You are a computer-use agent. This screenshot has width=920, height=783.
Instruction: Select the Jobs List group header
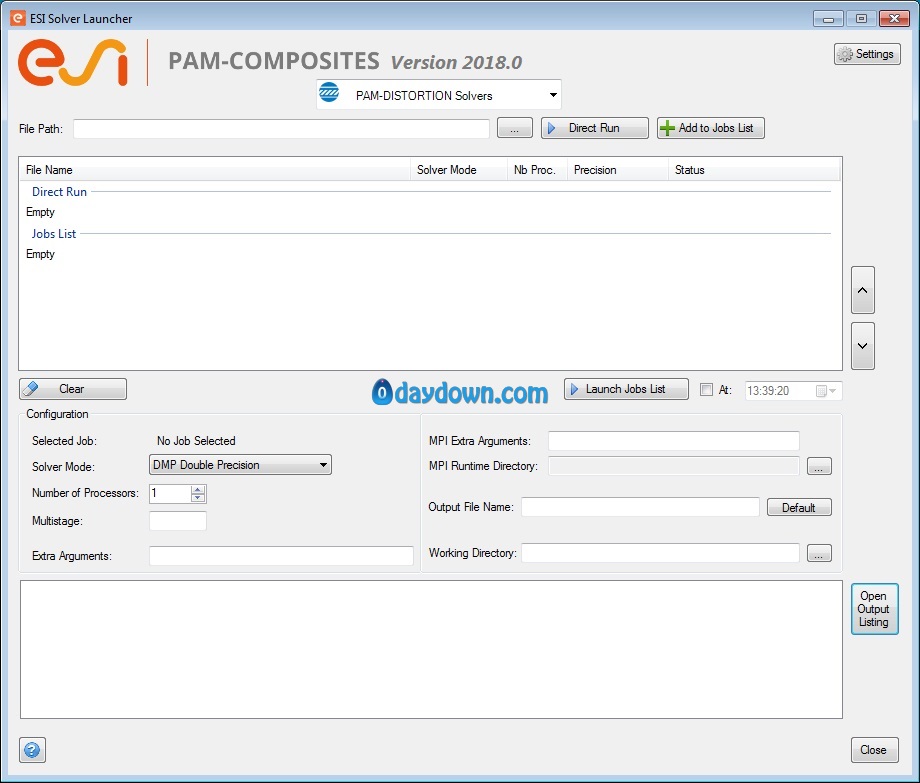[x=53, y=234]
